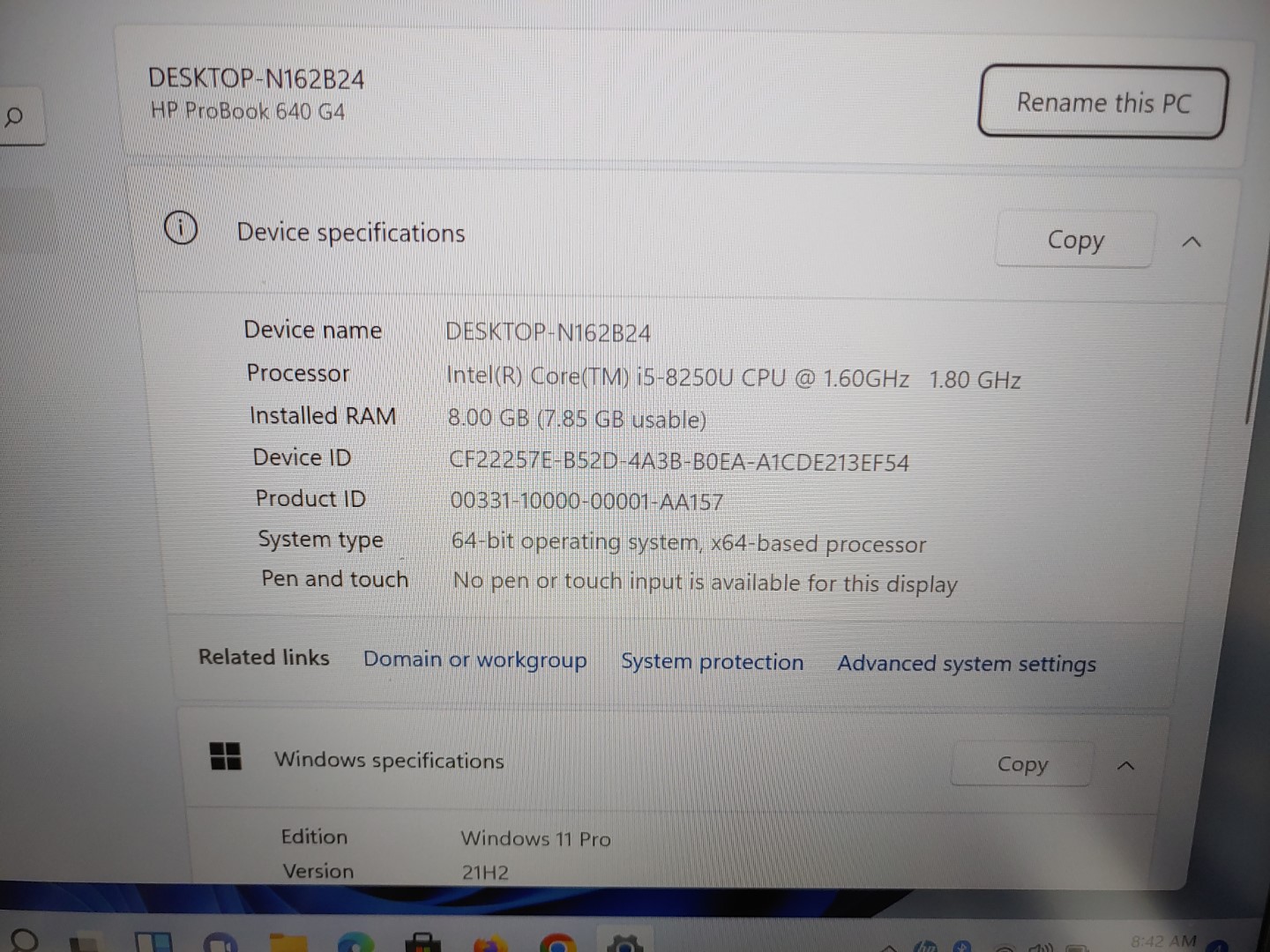
Task: Click the Processor label
Action: [298, 373]
